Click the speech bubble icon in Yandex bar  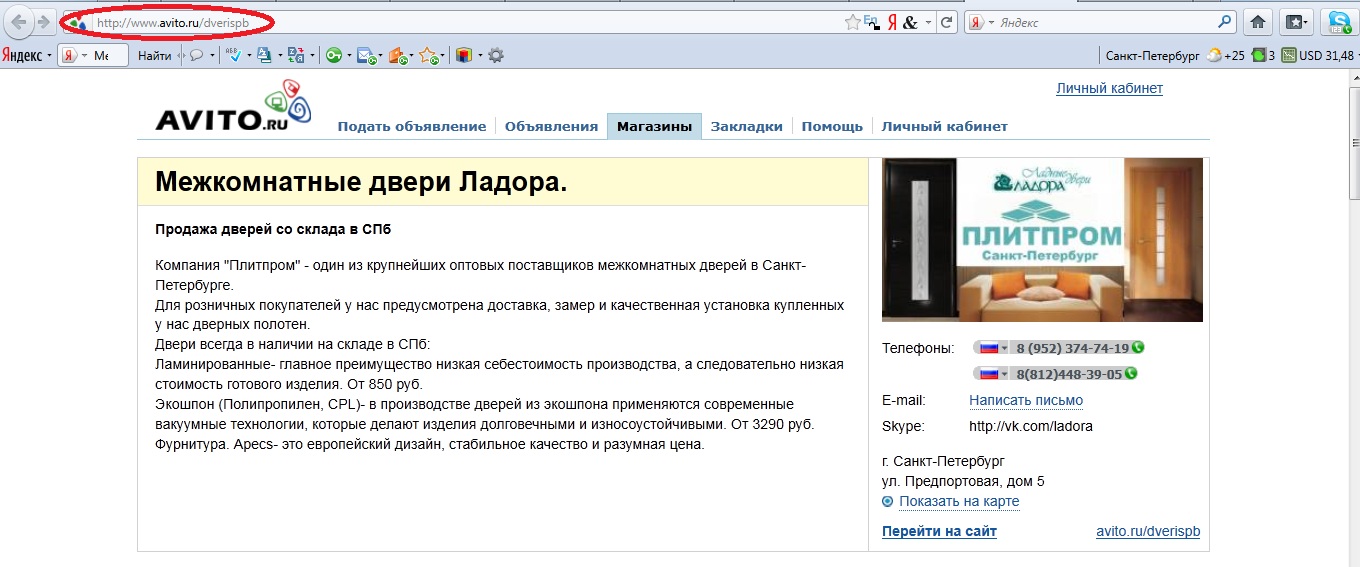[196, 55]
